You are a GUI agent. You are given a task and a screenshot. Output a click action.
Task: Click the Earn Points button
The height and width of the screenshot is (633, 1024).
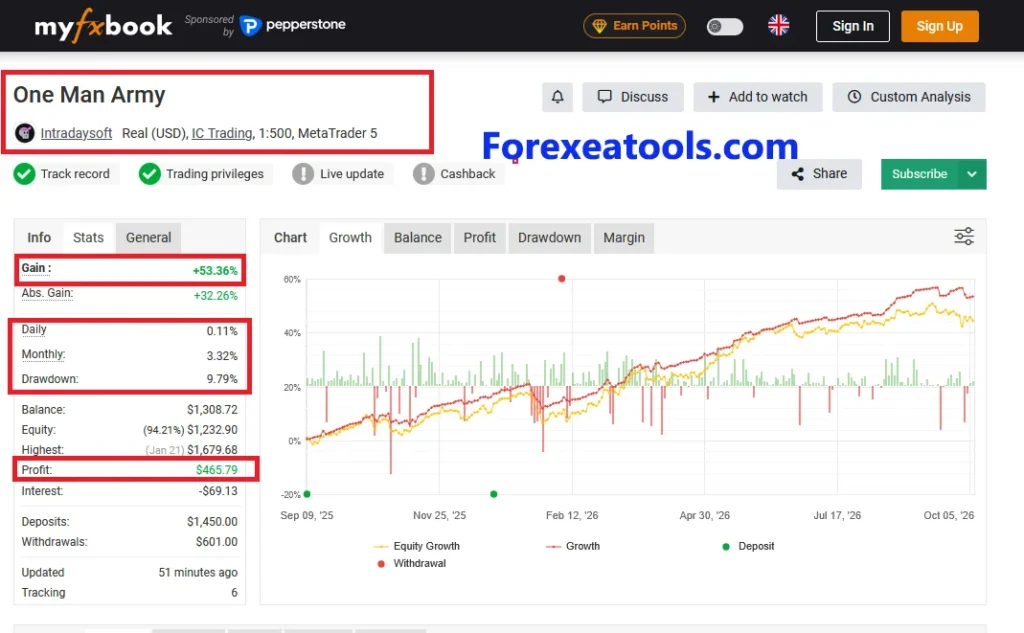[634, 25]
